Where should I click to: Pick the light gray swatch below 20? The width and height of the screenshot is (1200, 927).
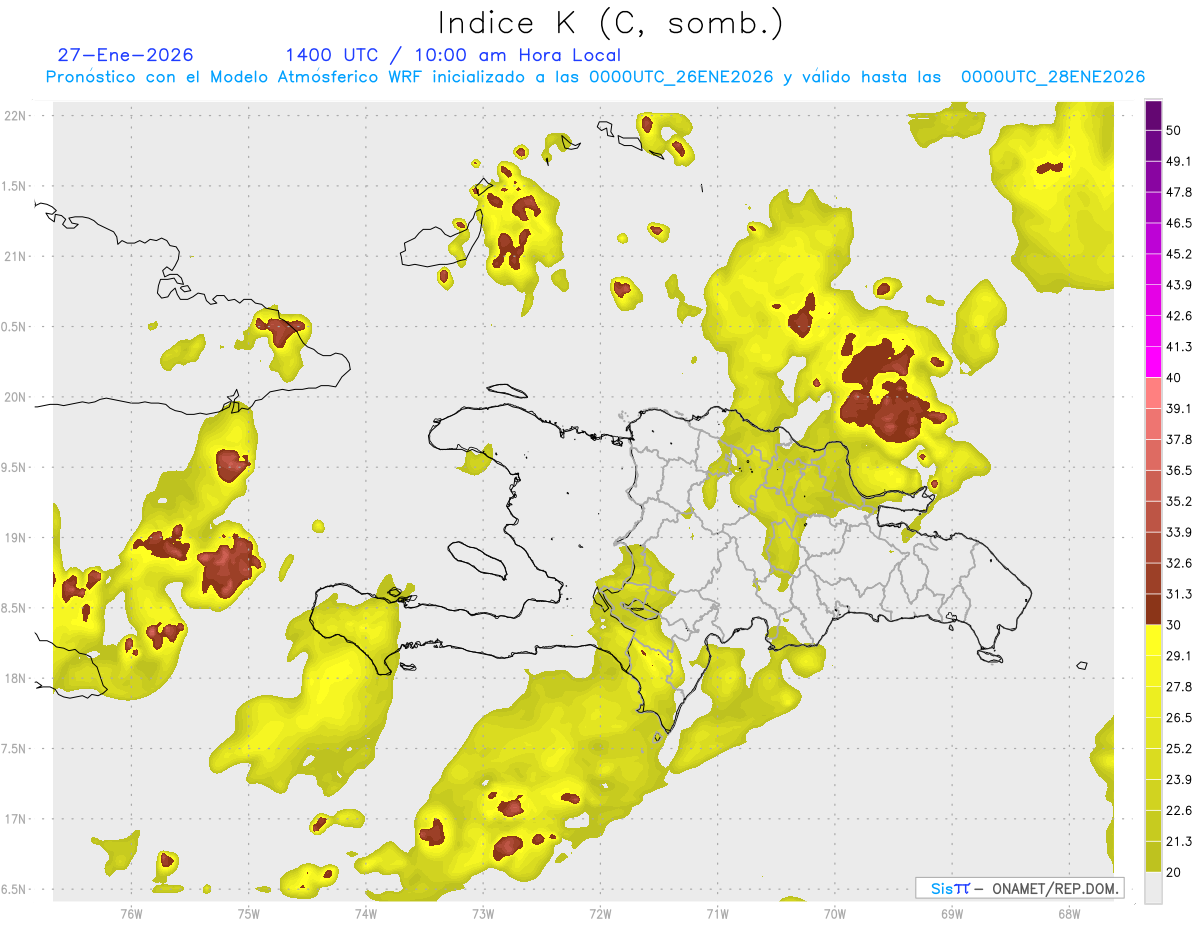pyautogui.click(x=1154, y=888)
